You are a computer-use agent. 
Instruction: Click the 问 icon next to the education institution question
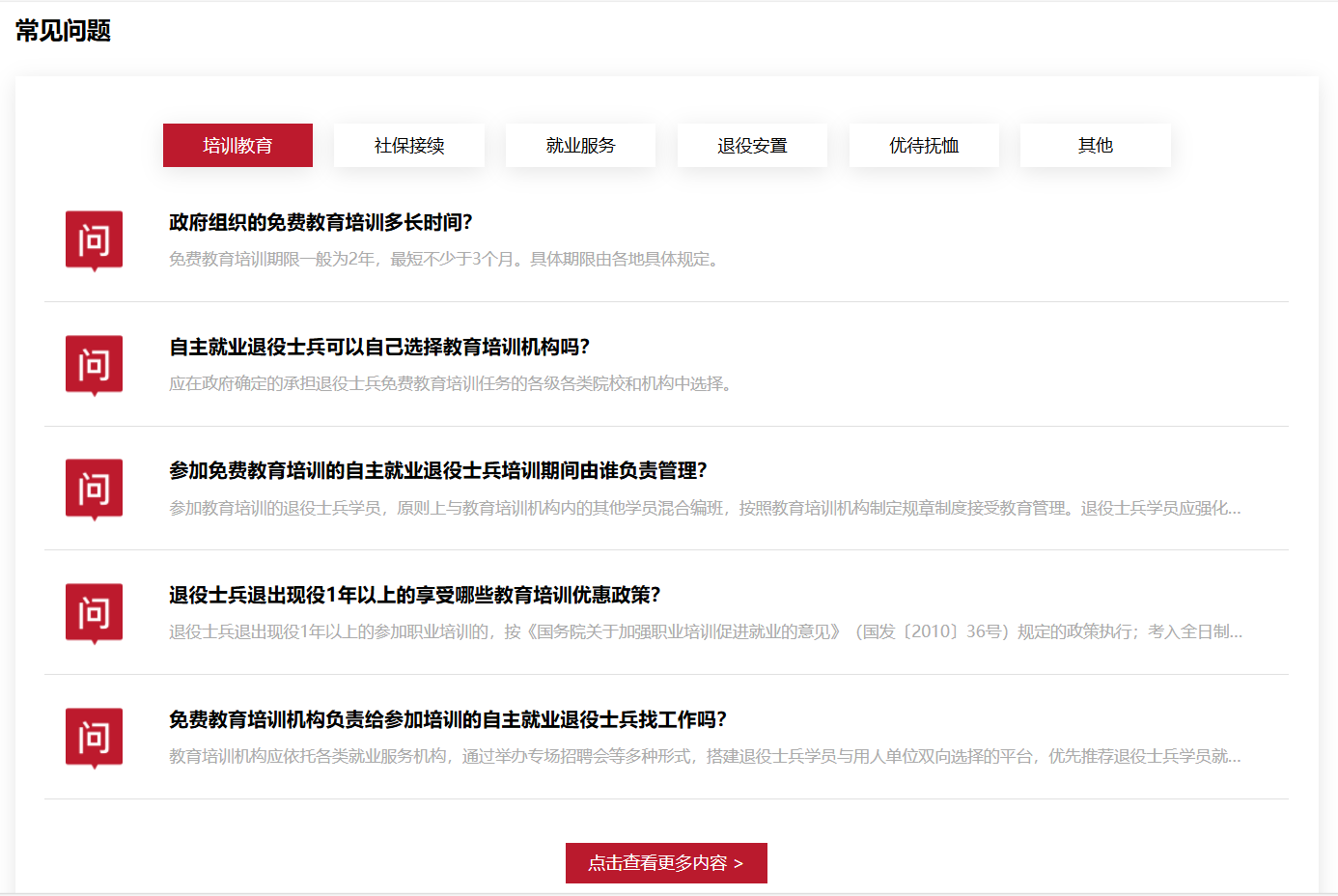94,365
